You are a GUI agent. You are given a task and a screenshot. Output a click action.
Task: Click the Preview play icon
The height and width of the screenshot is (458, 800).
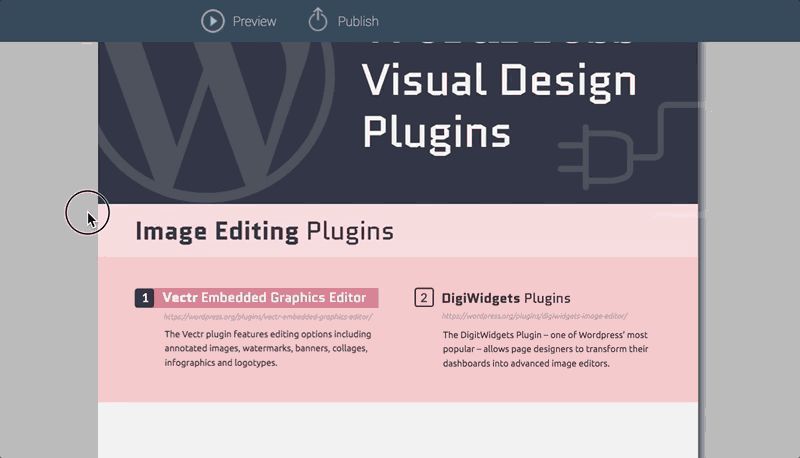pos(212,21)
